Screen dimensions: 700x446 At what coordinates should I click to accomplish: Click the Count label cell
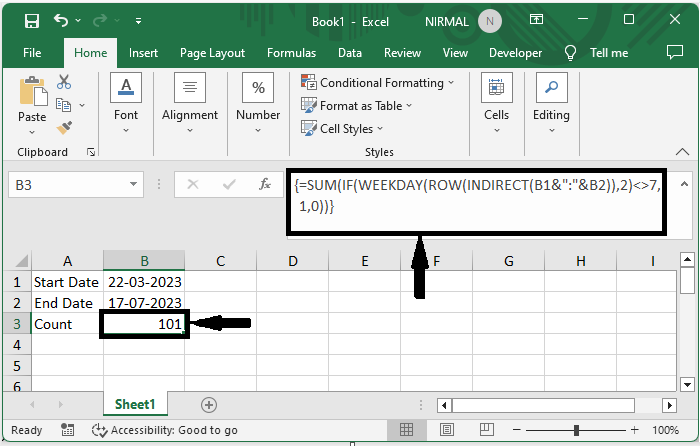[x=67, y=324]
